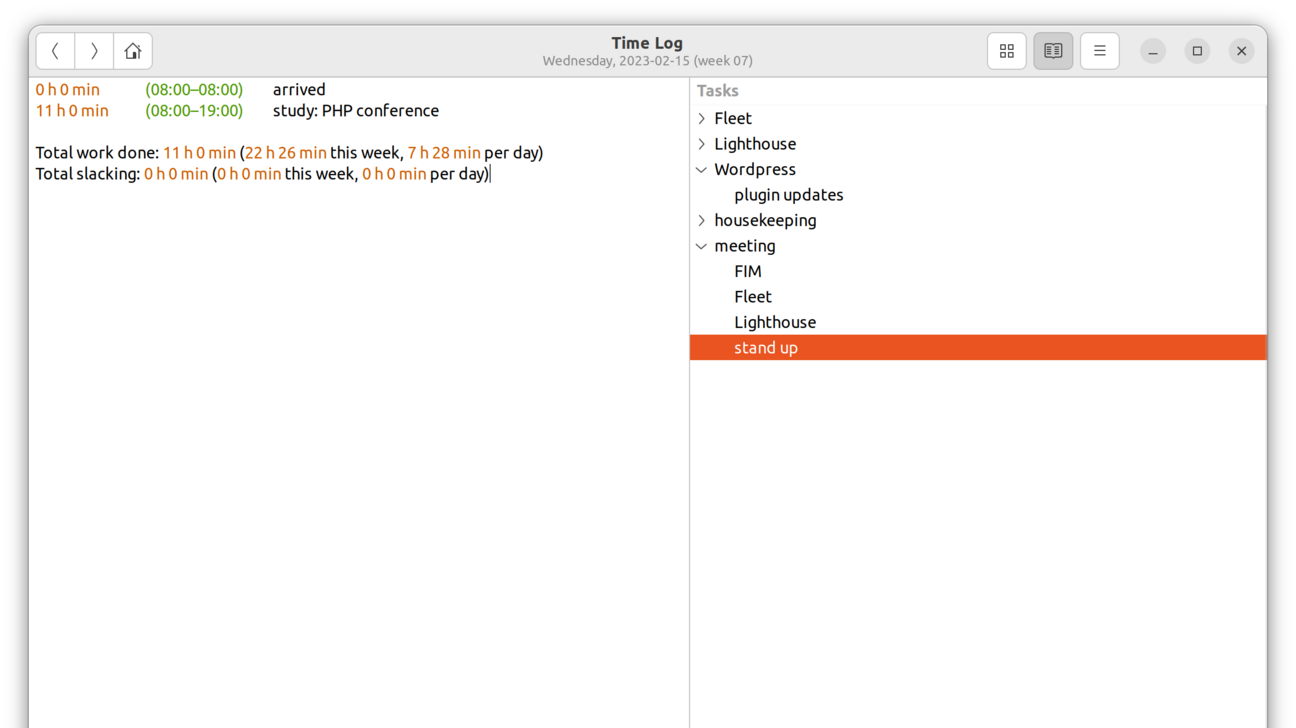Open the grid view switcher button

[1006, 51]
